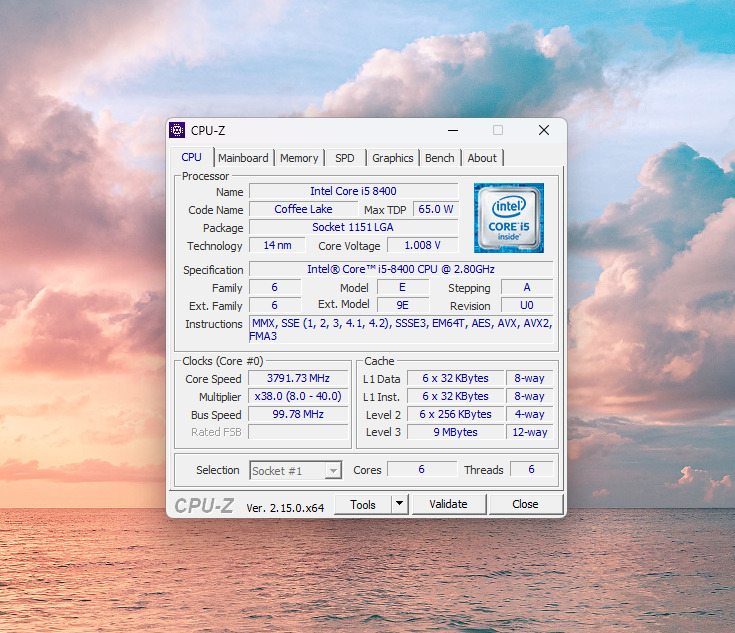Click the Ext. Model '9E' value
The image size is (735, 633).
click(403, 305)
